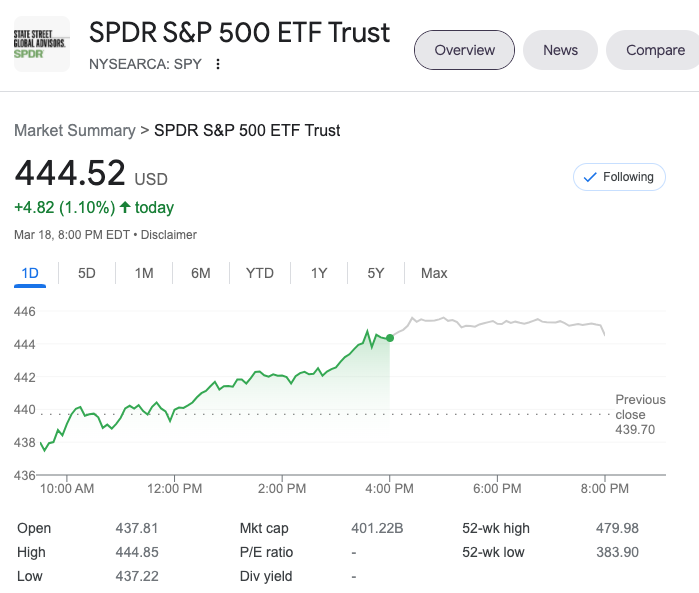699x593 pixels.
Task: Open the Overview tab
Action: click(464, 50)
